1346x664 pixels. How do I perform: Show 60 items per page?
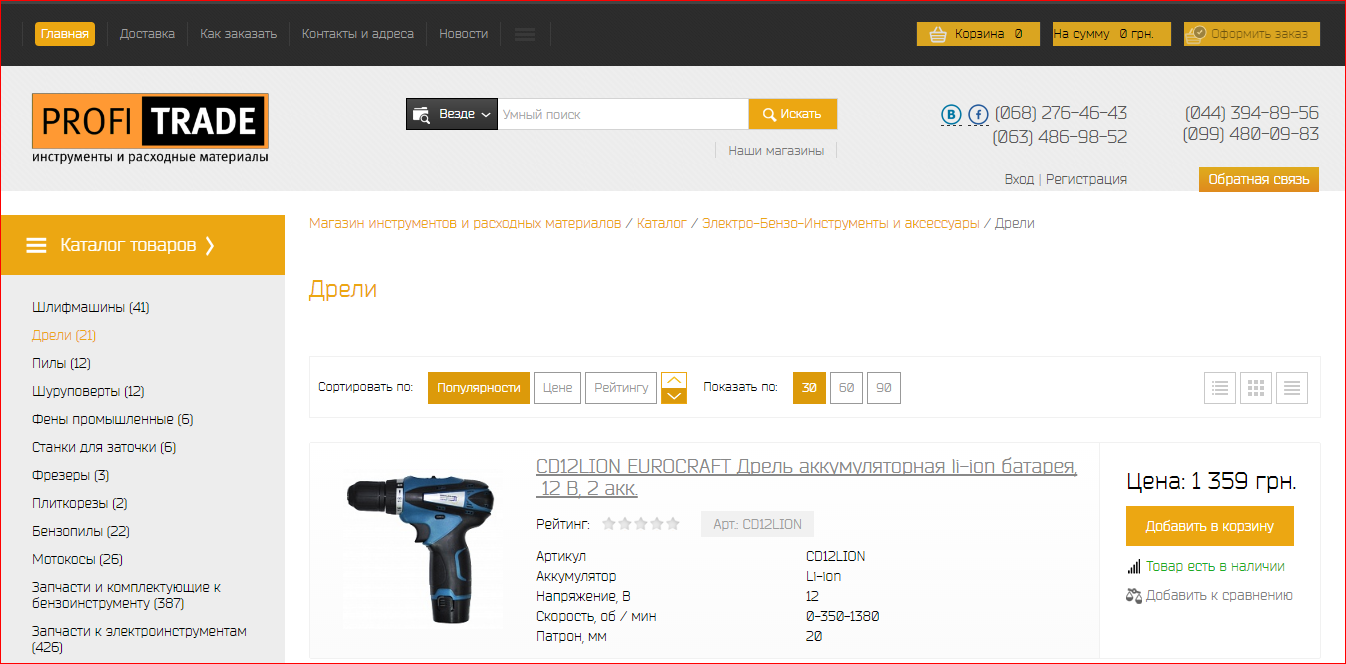(847, 388)
